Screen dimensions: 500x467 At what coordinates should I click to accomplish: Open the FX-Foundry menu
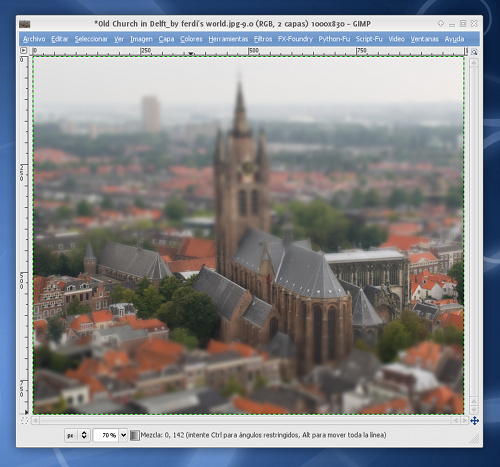click(295, 39)
